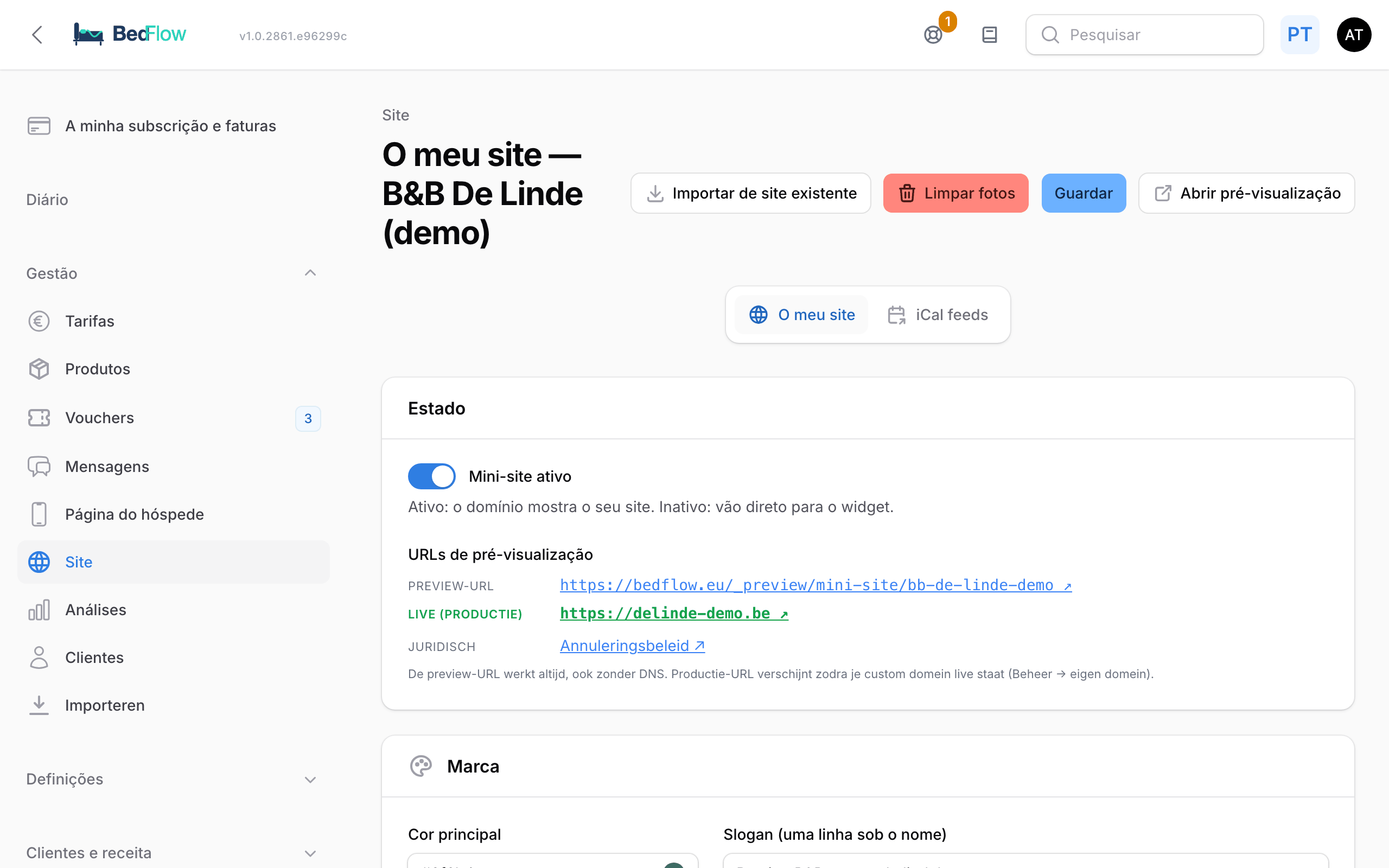The image size is (1389, 868).
Task: Collapse the Gestão sidebar section
Action: point(173,273)
